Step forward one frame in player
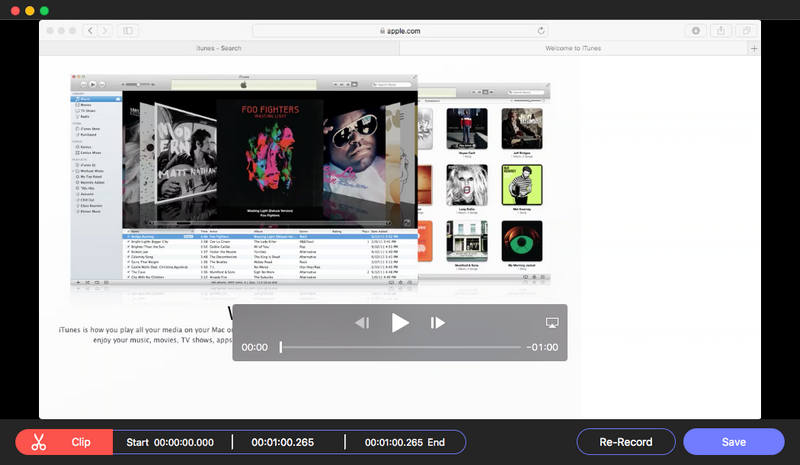 click(x=437, y=323)
